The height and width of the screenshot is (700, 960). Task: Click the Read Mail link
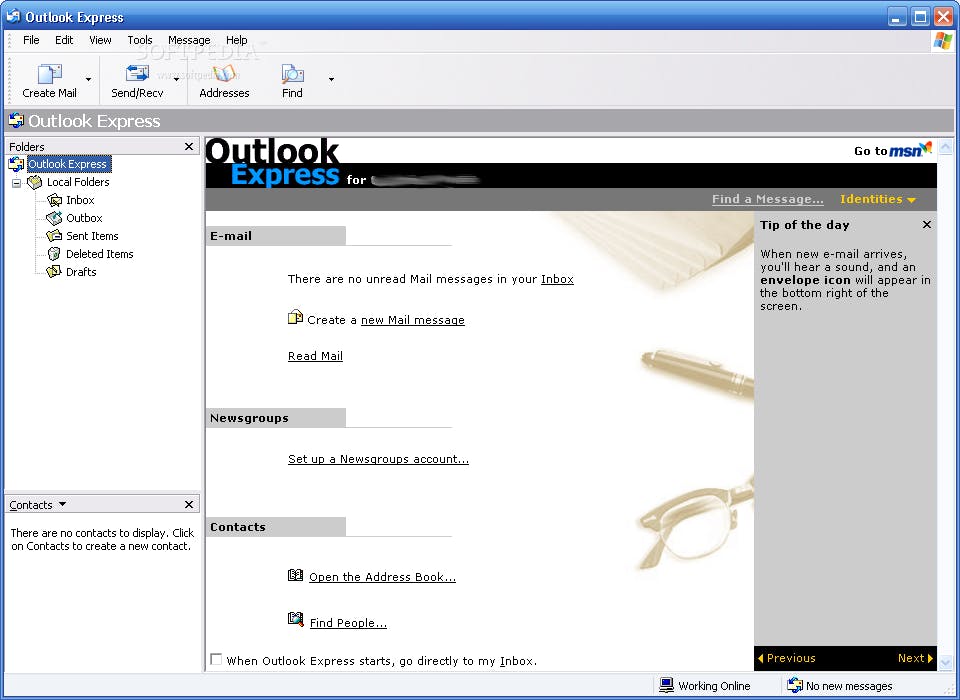click(314, 355)
